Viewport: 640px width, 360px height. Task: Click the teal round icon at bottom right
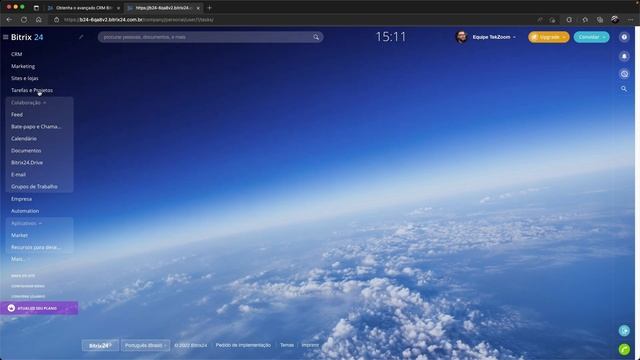tap(624, 331)
